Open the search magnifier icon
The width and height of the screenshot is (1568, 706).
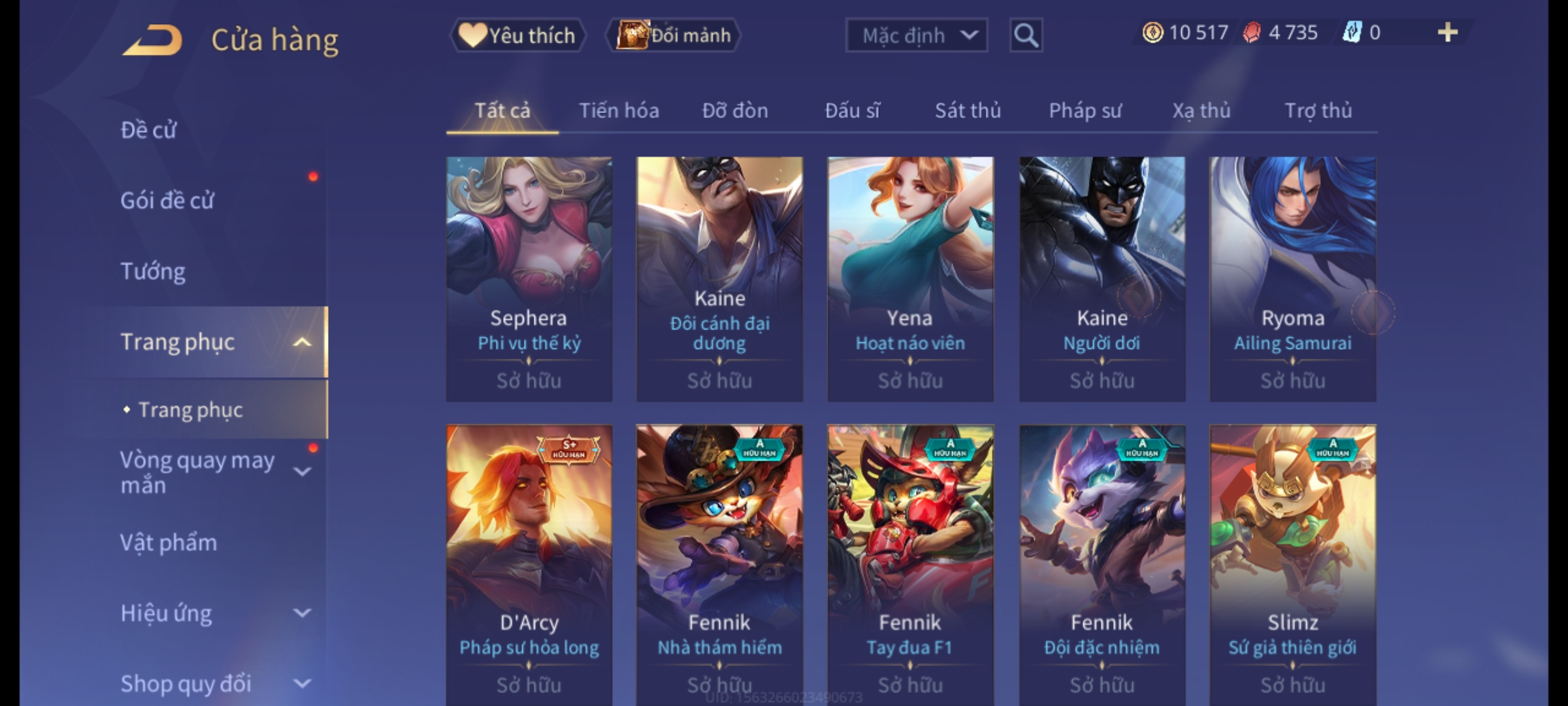(1026, 35)
